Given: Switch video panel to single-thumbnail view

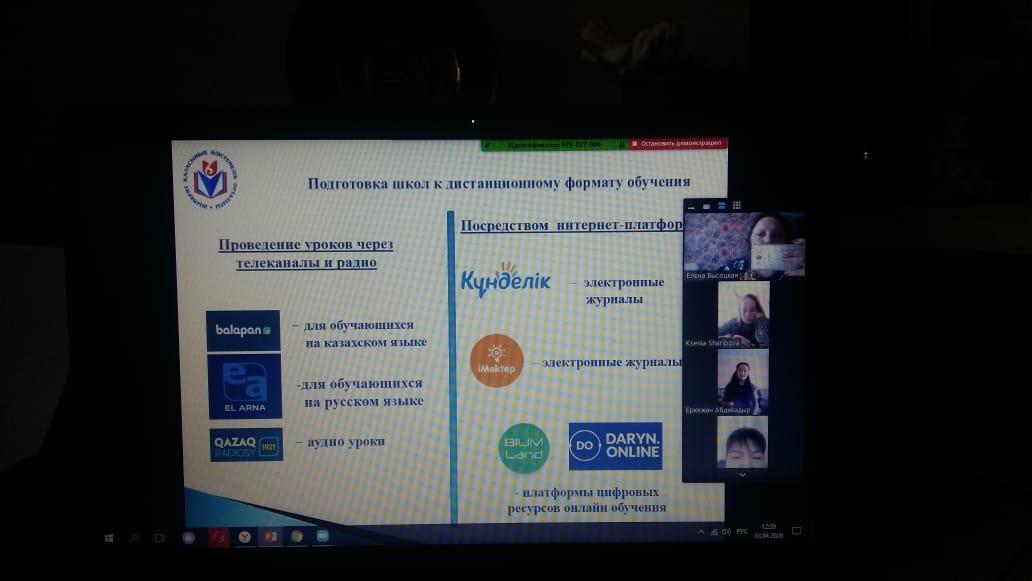Looking at the screenshot, I should coord(706,207).
